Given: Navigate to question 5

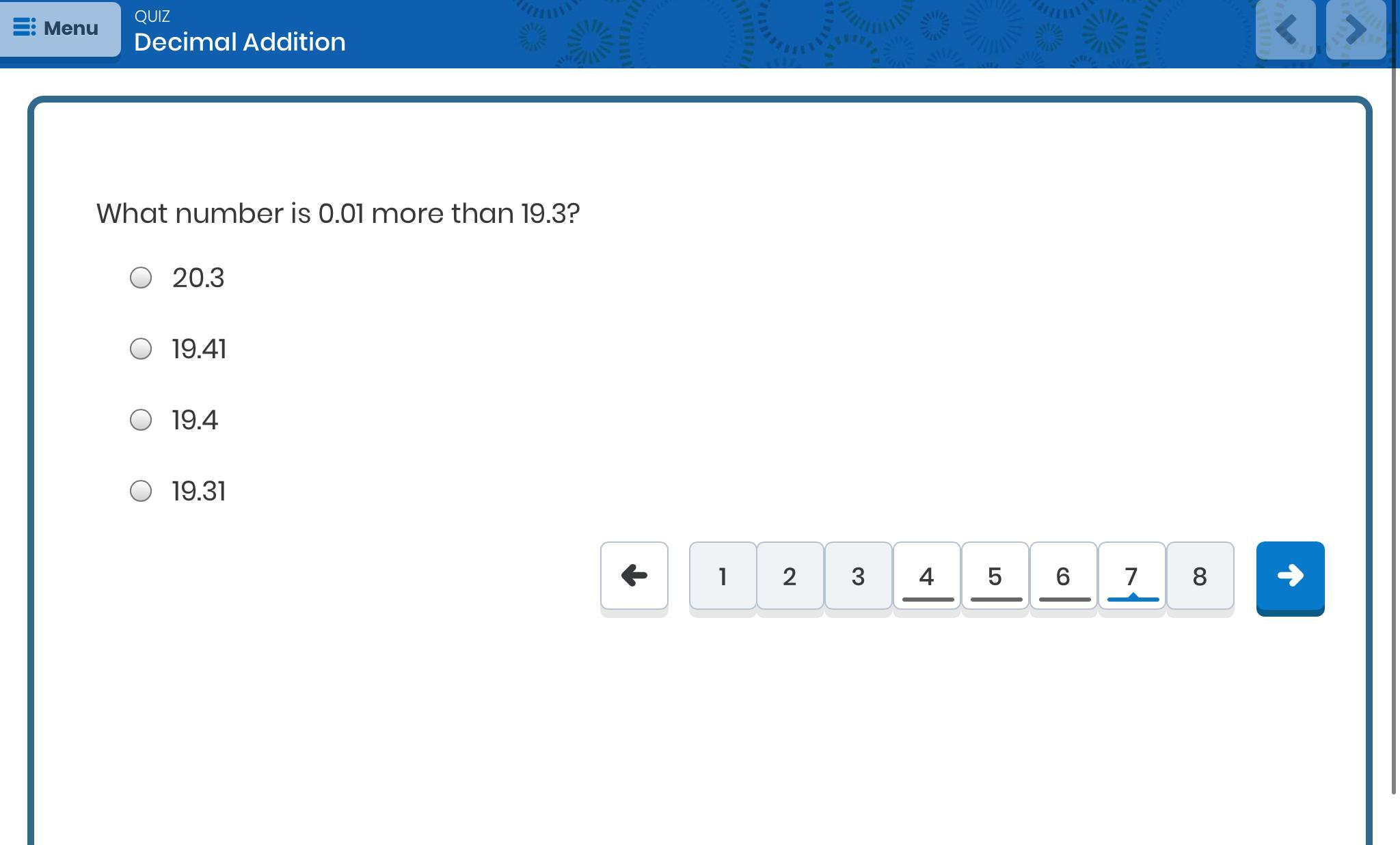Looking at the screenshot, I should 995,576.
